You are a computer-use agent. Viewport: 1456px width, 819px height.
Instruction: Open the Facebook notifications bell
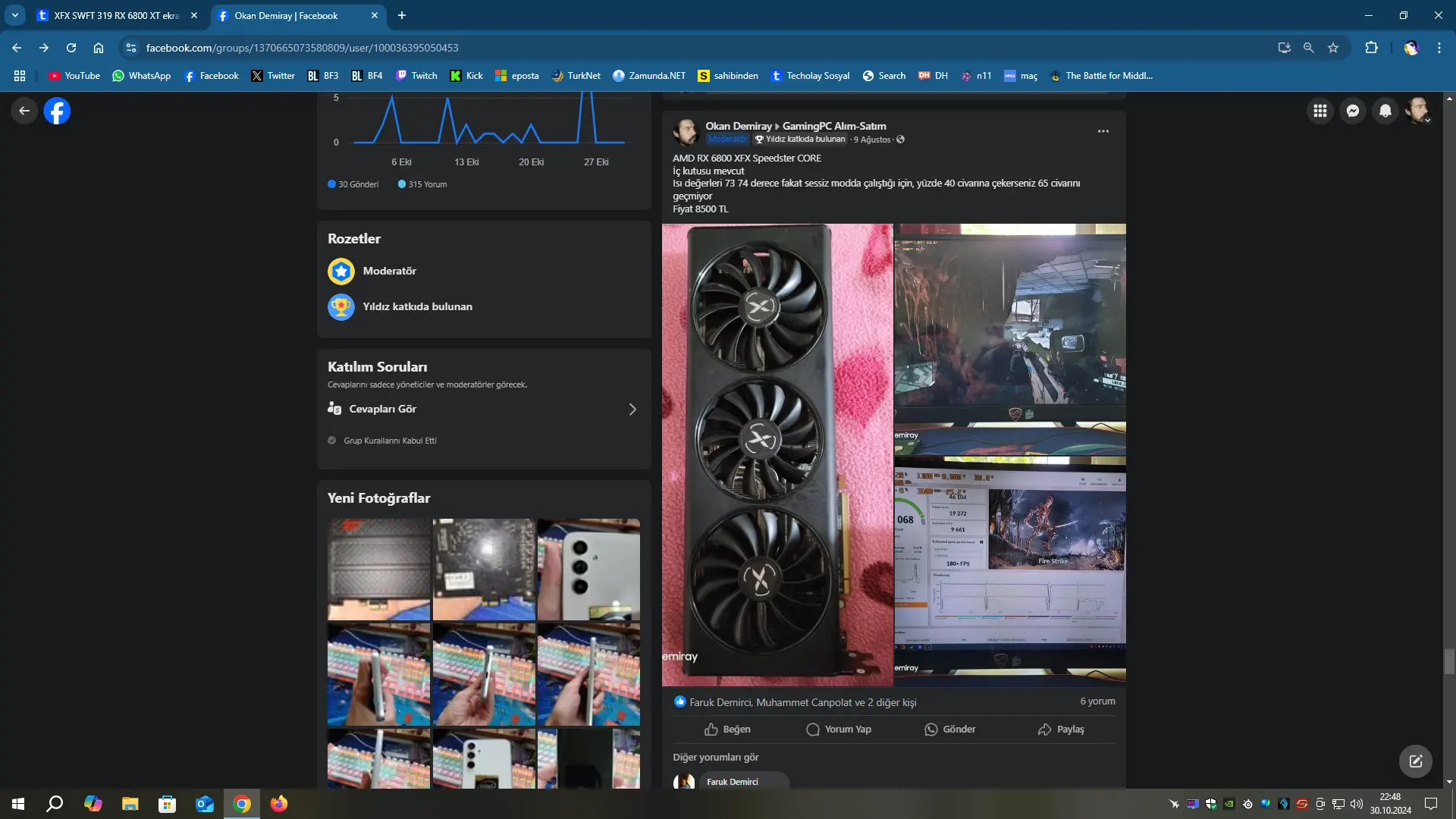[1385, 111]
